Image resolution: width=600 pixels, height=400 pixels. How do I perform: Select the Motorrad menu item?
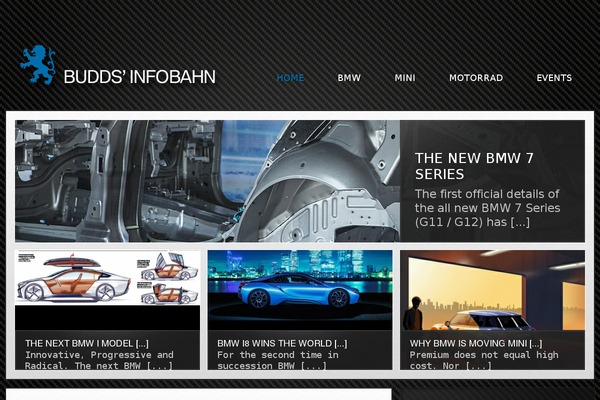pyautogui.click(x=476, y=78)
